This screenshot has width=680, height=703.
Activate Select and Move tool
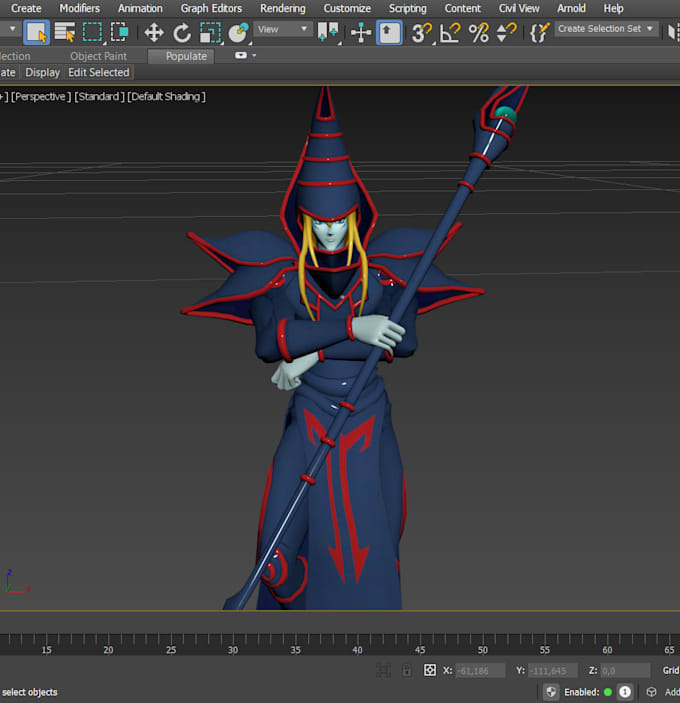154,33
